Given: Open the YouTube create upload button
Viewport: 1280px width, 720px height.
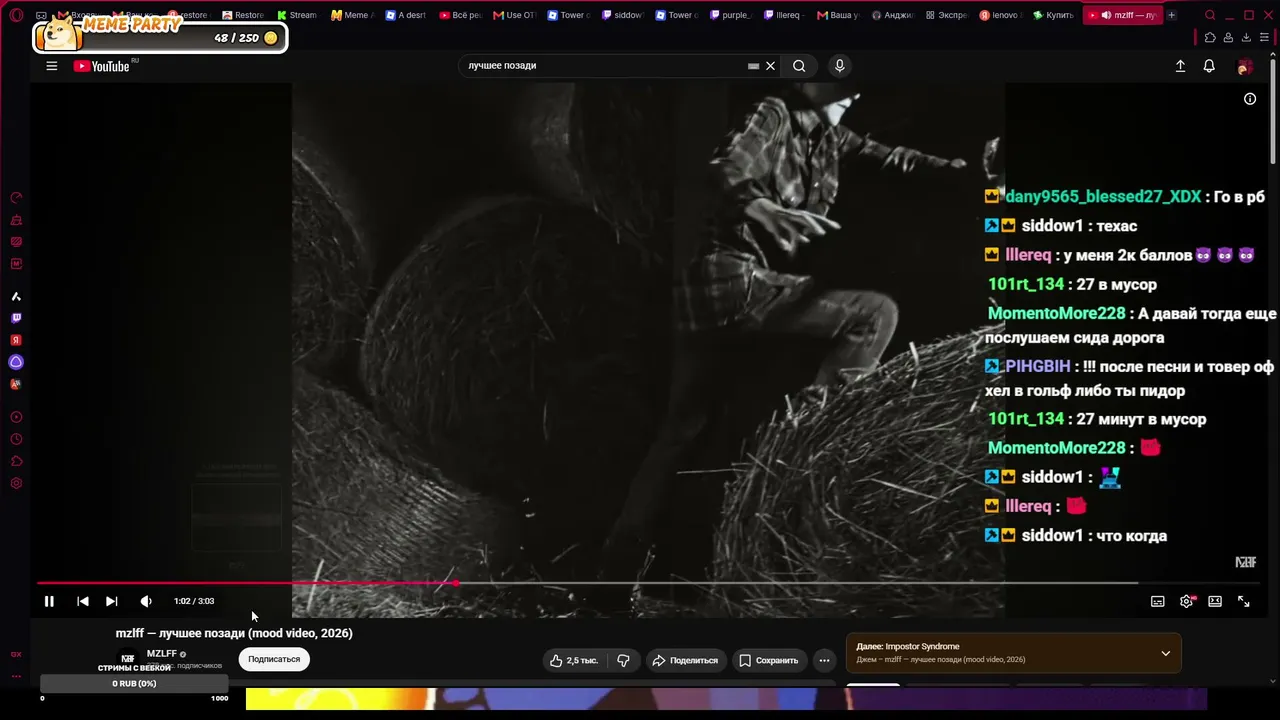Looking at the screenshot, I should pyautogui.click(x=1180, y=66).
